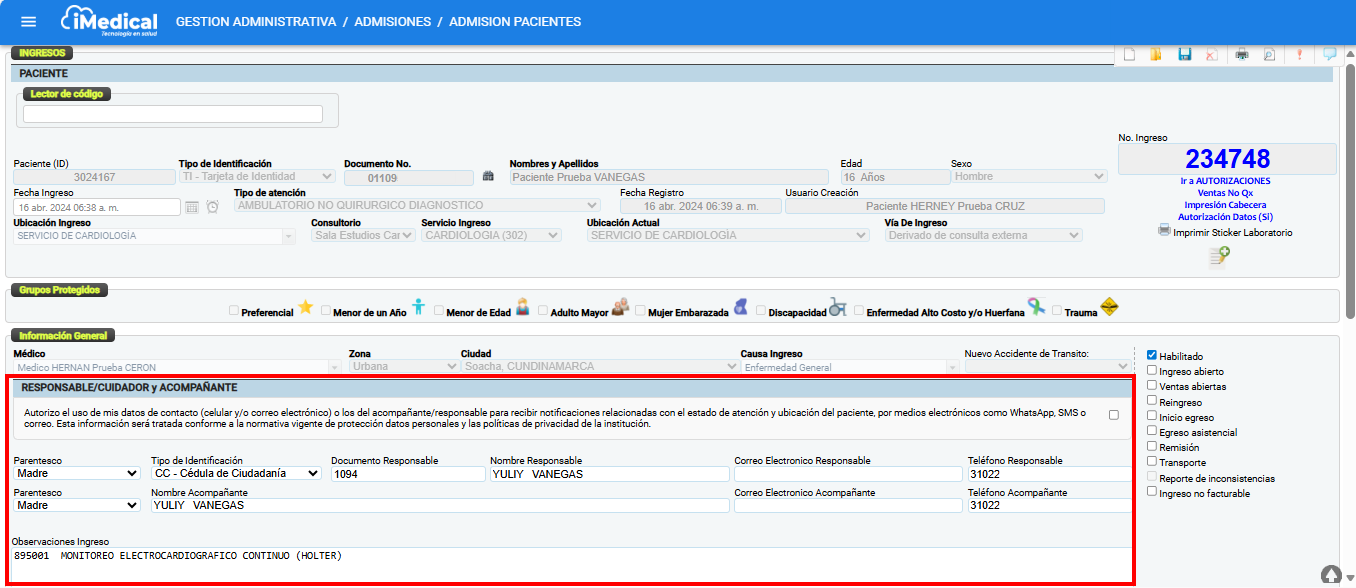Click the red exclamation alert icon
Image resolution: width=1356 pixels, height=588 pixels.
click(1299, 55)
